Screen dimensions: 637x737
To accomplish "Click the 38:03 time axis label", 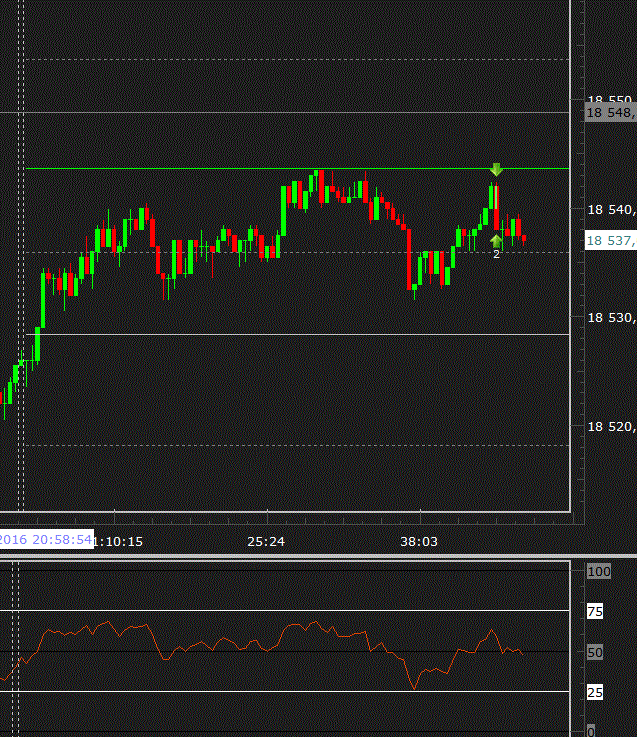I will [x=419, y=541].
